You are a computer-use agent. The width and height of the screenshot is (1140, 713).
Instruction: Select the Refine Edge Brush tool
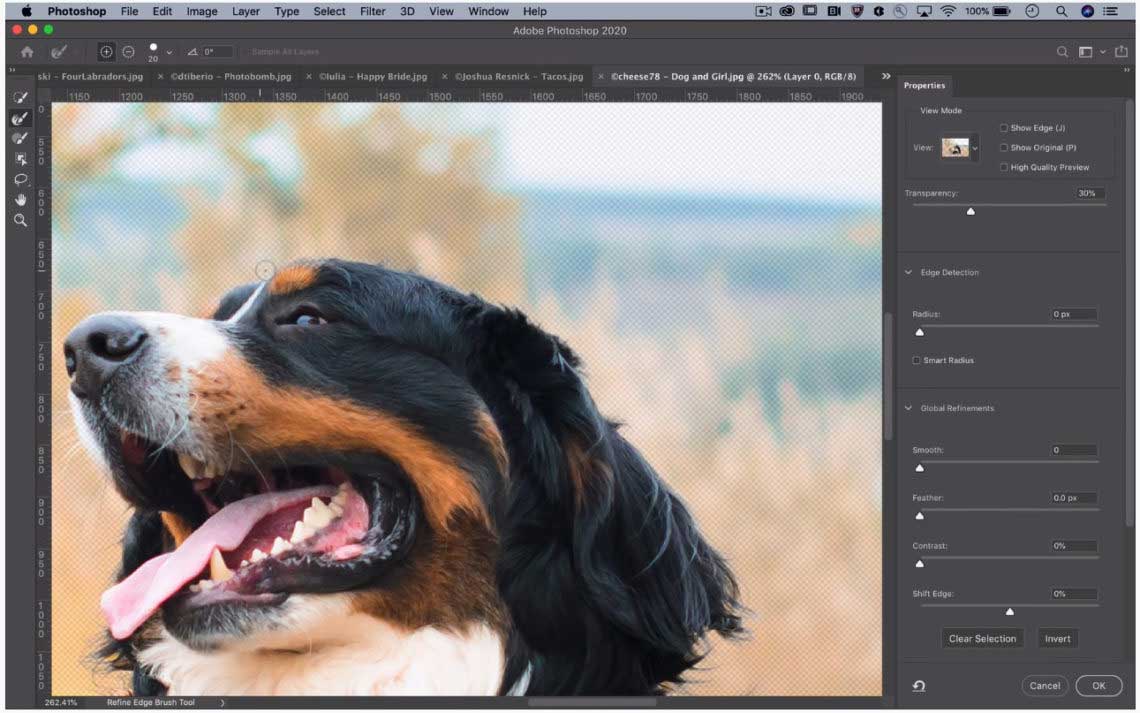click(x=20, y=118)
